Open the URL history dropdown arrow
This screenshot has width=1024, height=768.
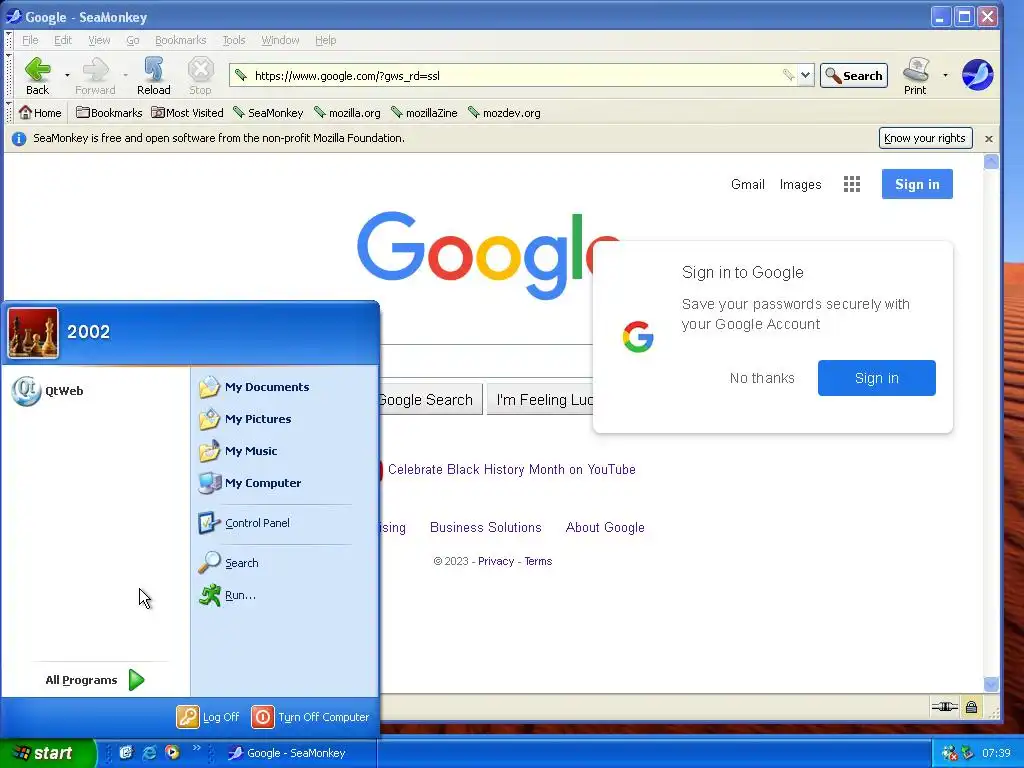[805, 75]
